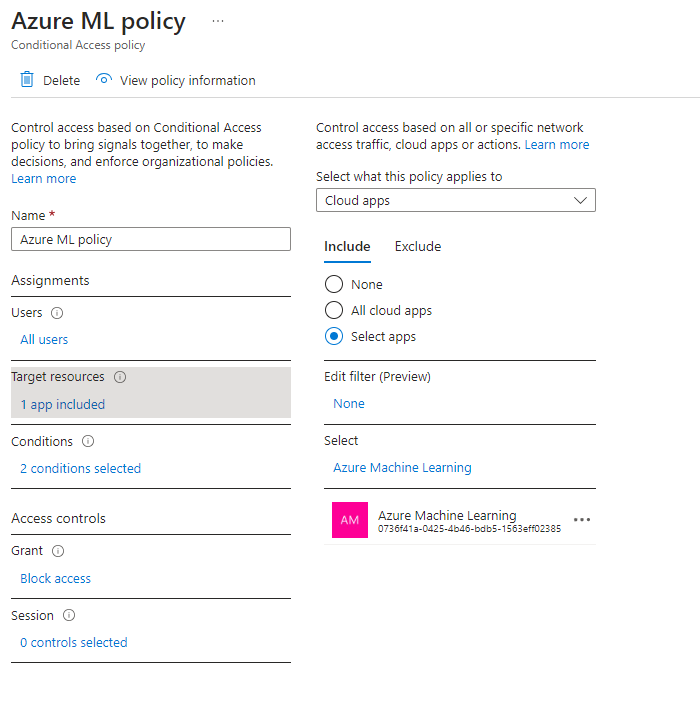Open the Block access grant link
The height and width of the screenshot is (713, 700).
pos(55,579)
